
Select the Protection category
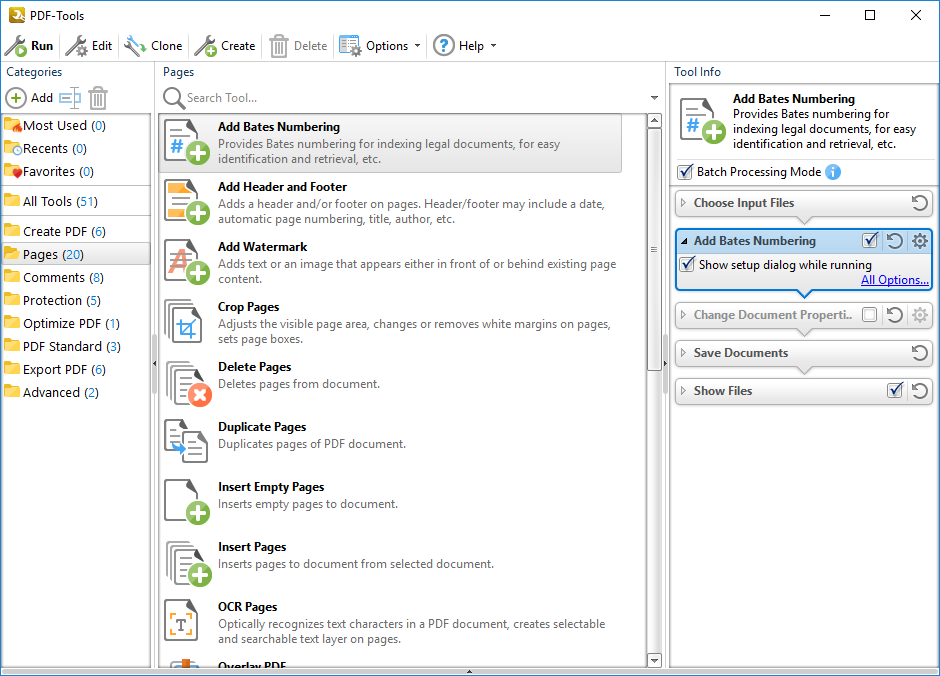(x=52, y=300)
